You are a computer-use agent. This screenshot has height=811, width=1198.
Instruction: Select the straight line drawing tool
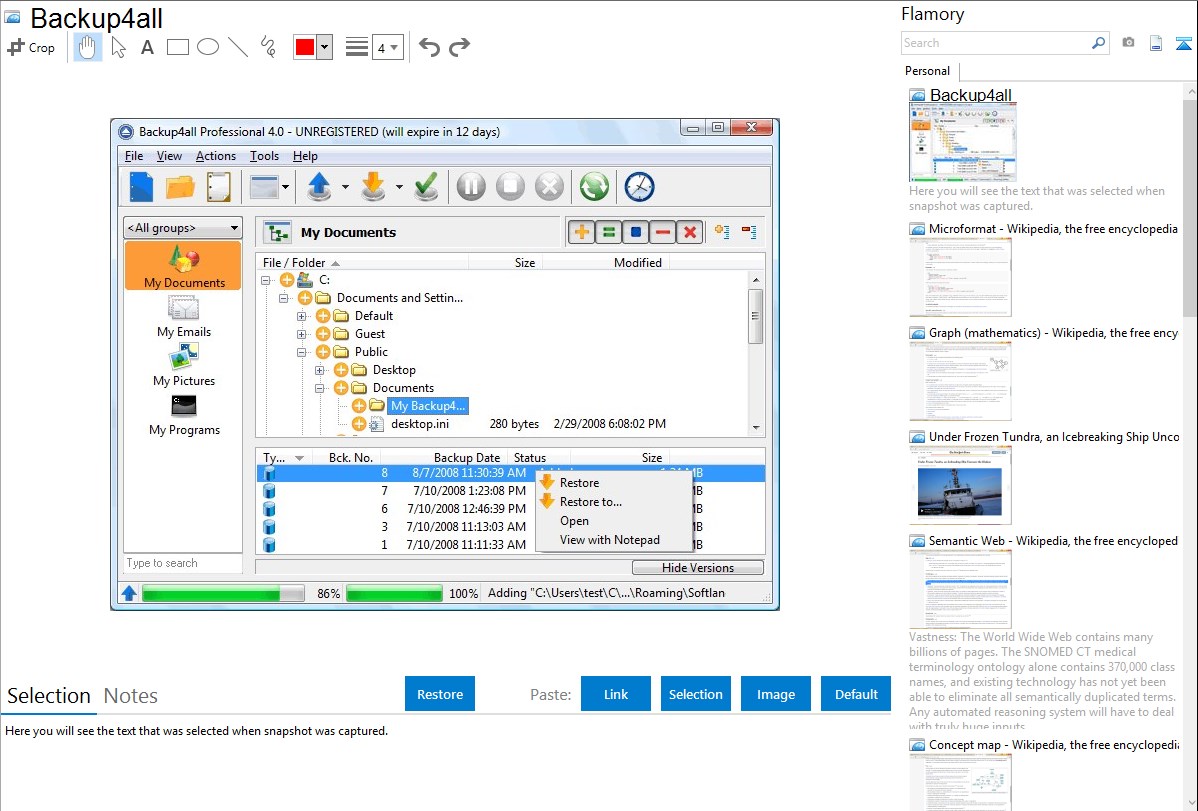(238, 47)
